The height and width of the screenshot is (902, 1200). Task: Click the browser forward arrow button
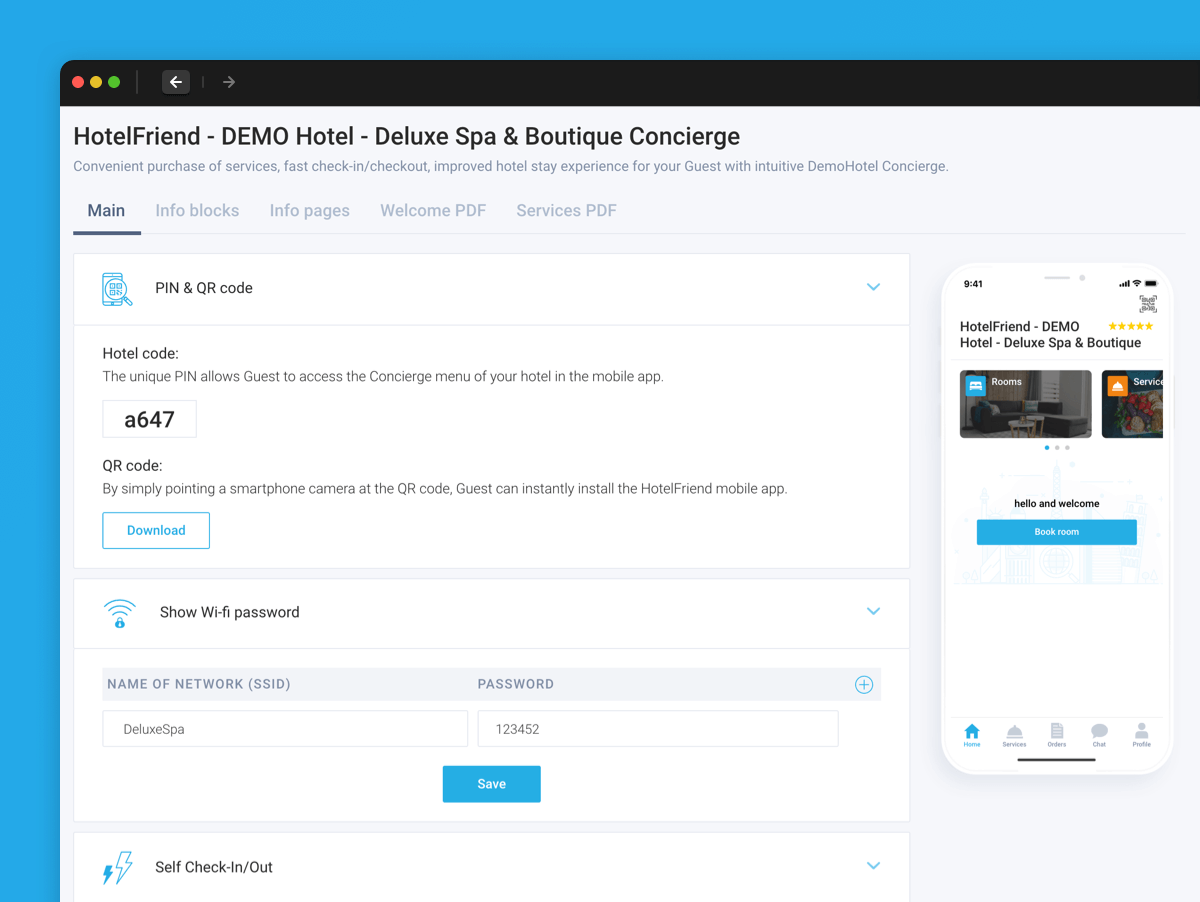(229, 82)
